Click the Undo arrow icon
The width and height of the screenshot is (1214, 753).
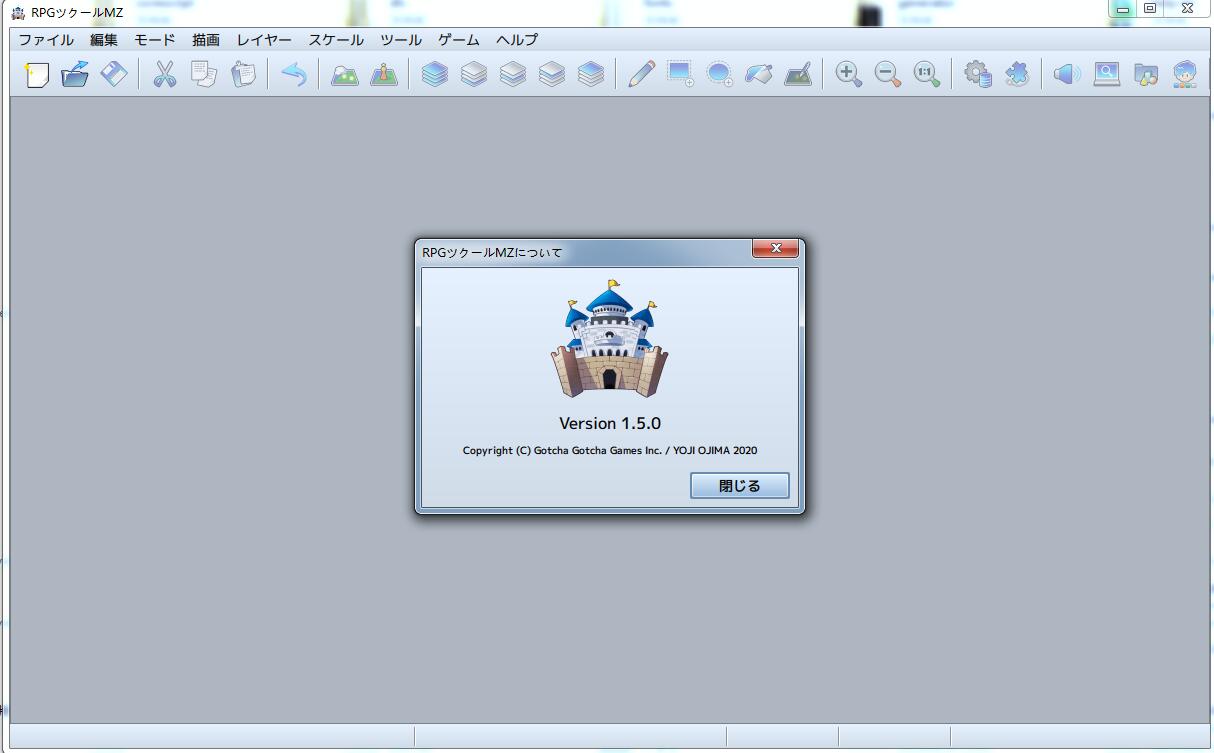pyautogui.click(x=294, y=74)
